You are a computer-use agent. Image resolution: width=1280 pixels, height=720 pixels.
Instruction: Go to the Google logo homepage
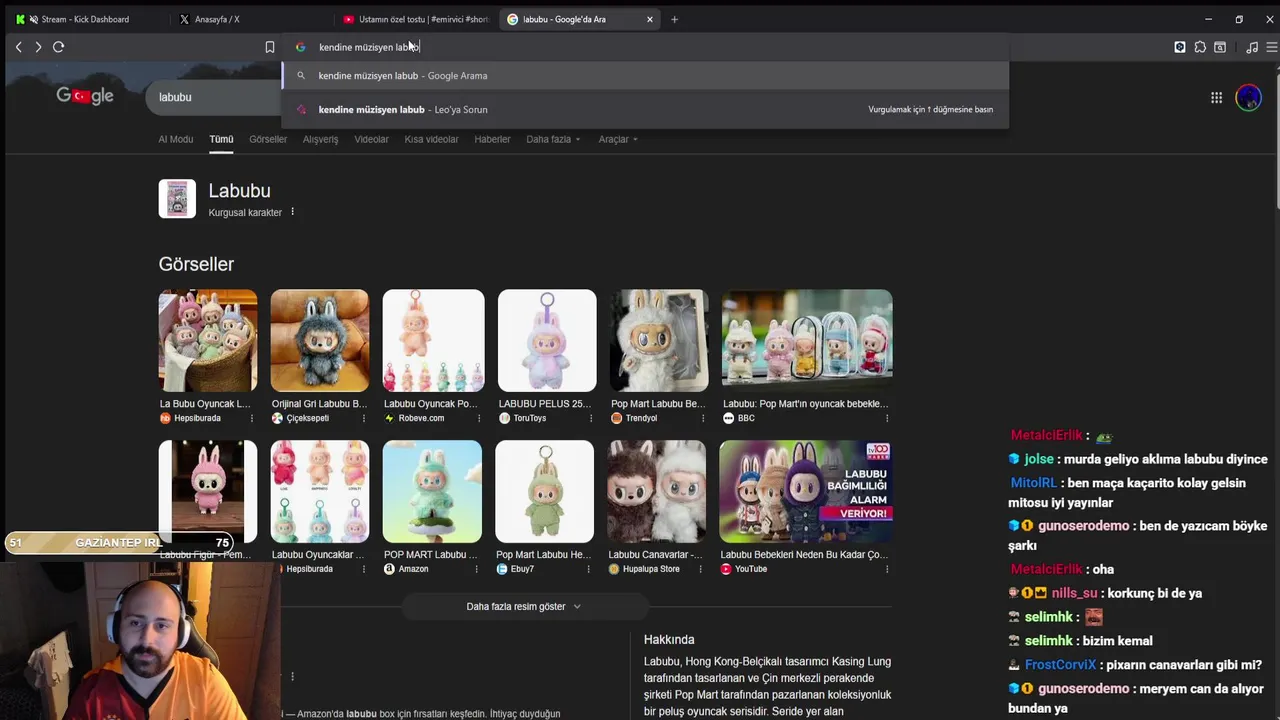(x=85, y=96)
